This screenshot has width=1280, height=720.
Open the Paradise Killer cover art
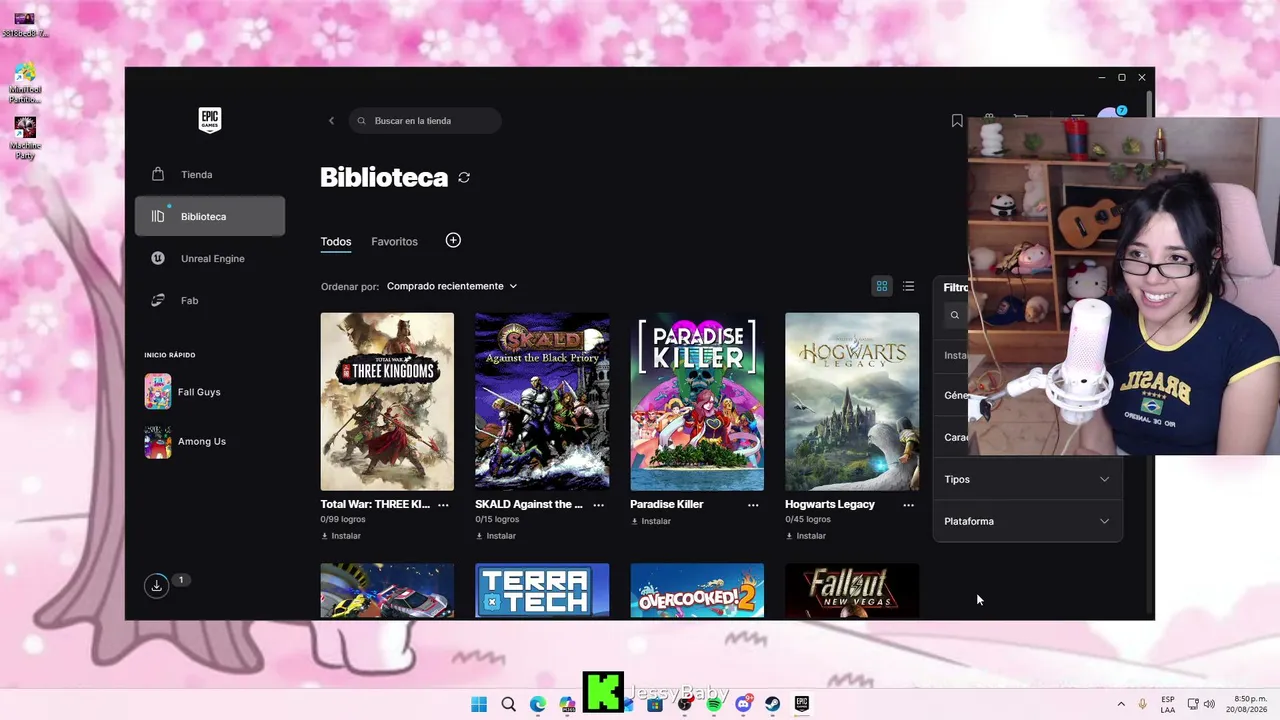point(697,401)
